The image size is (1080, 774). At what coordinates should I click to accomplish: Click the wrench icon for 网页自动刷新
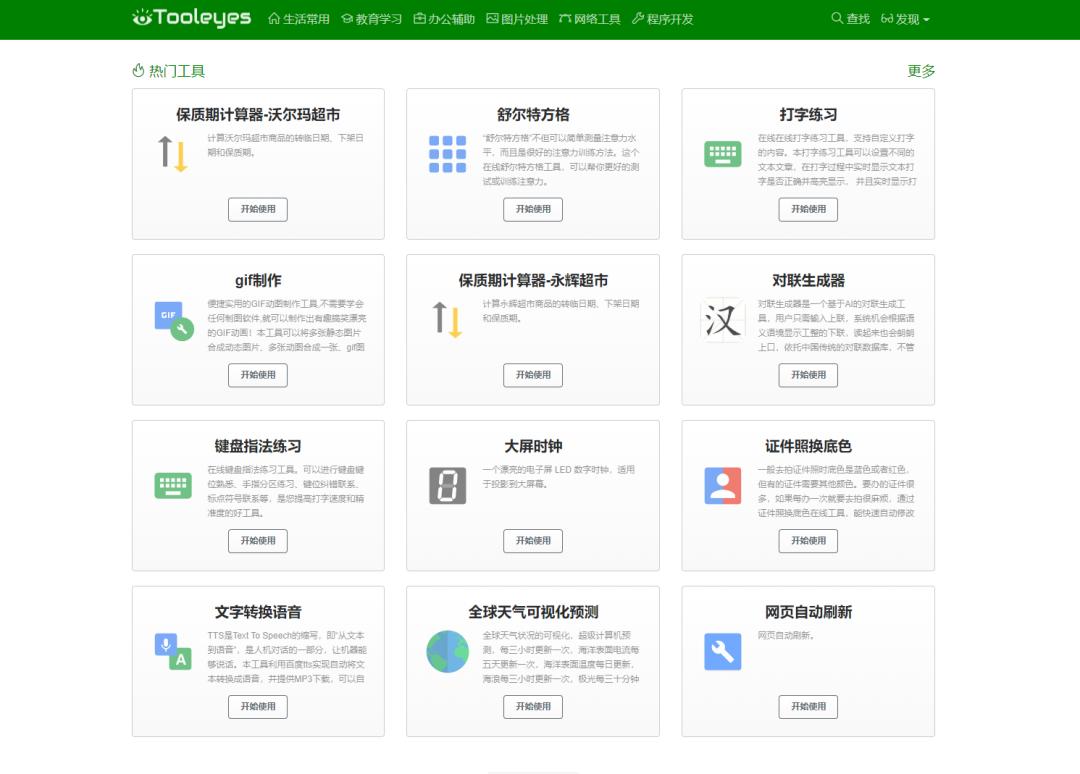722,650
